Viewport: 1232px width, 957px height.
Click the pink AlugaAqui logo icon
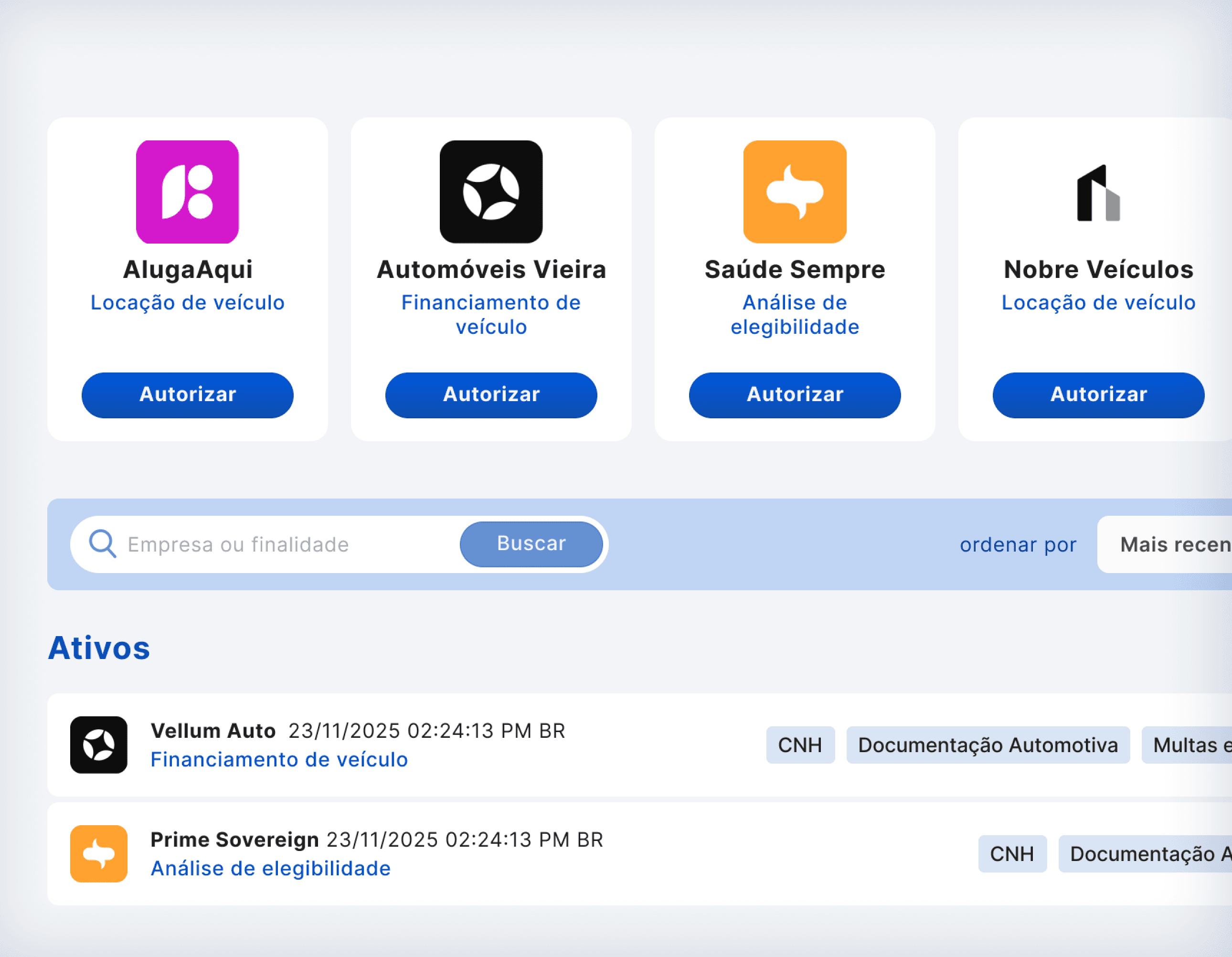(187, 192)
